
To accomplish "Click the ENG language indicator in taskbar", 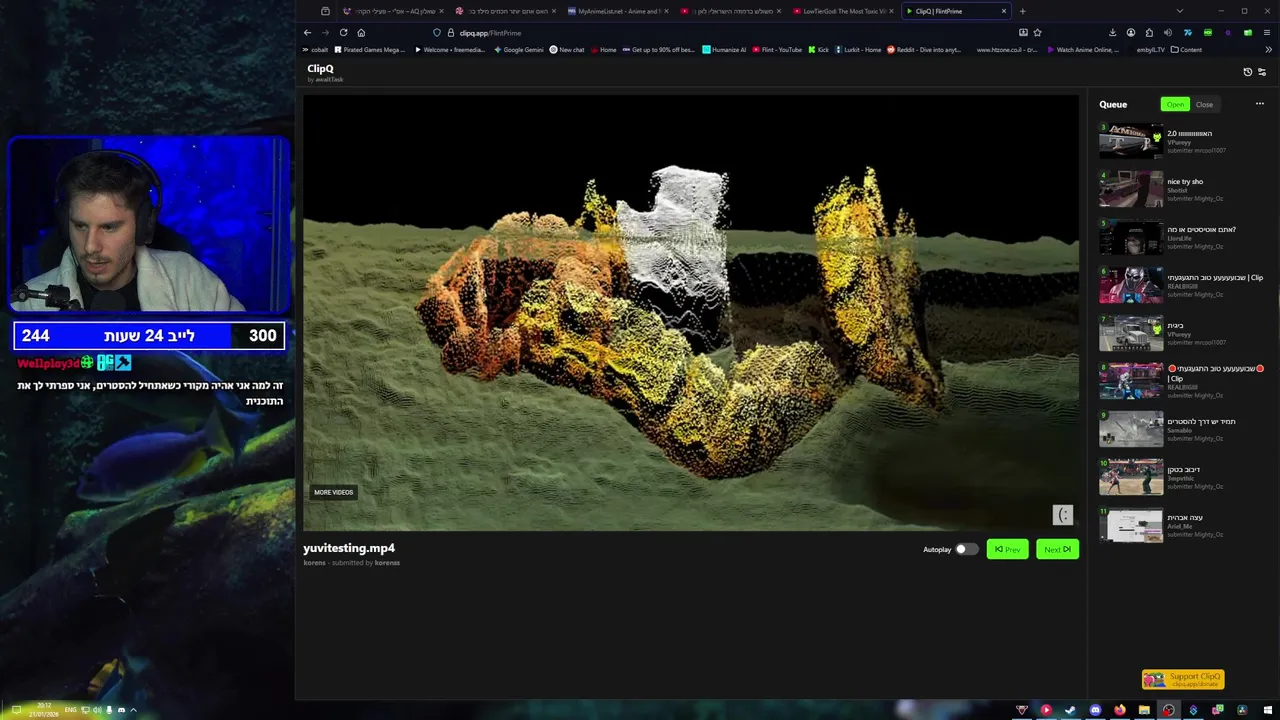I will point(71,710).
